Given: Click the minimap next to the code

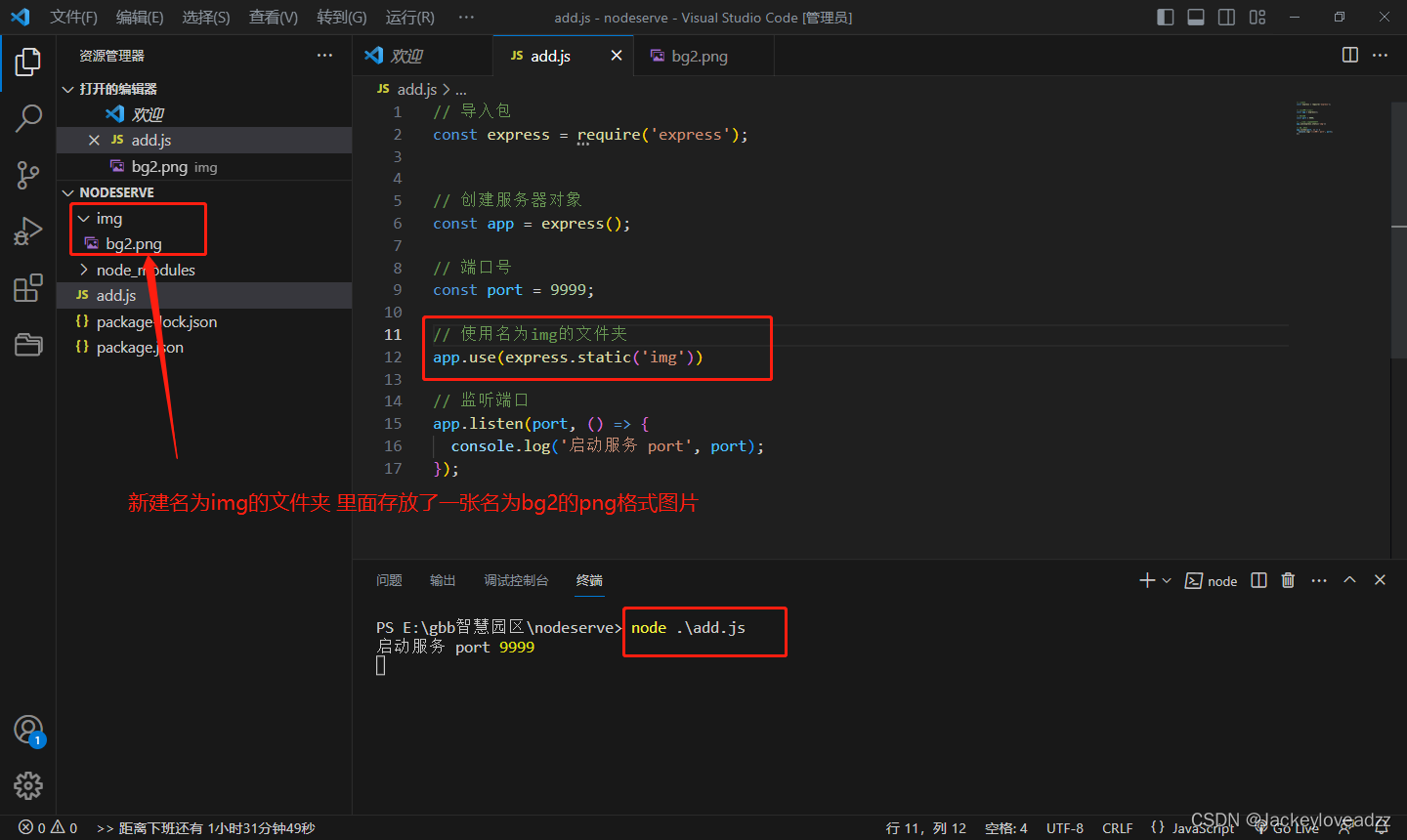Looking at the screenshot, I should pyautogui.click(x=1314, y=117).
